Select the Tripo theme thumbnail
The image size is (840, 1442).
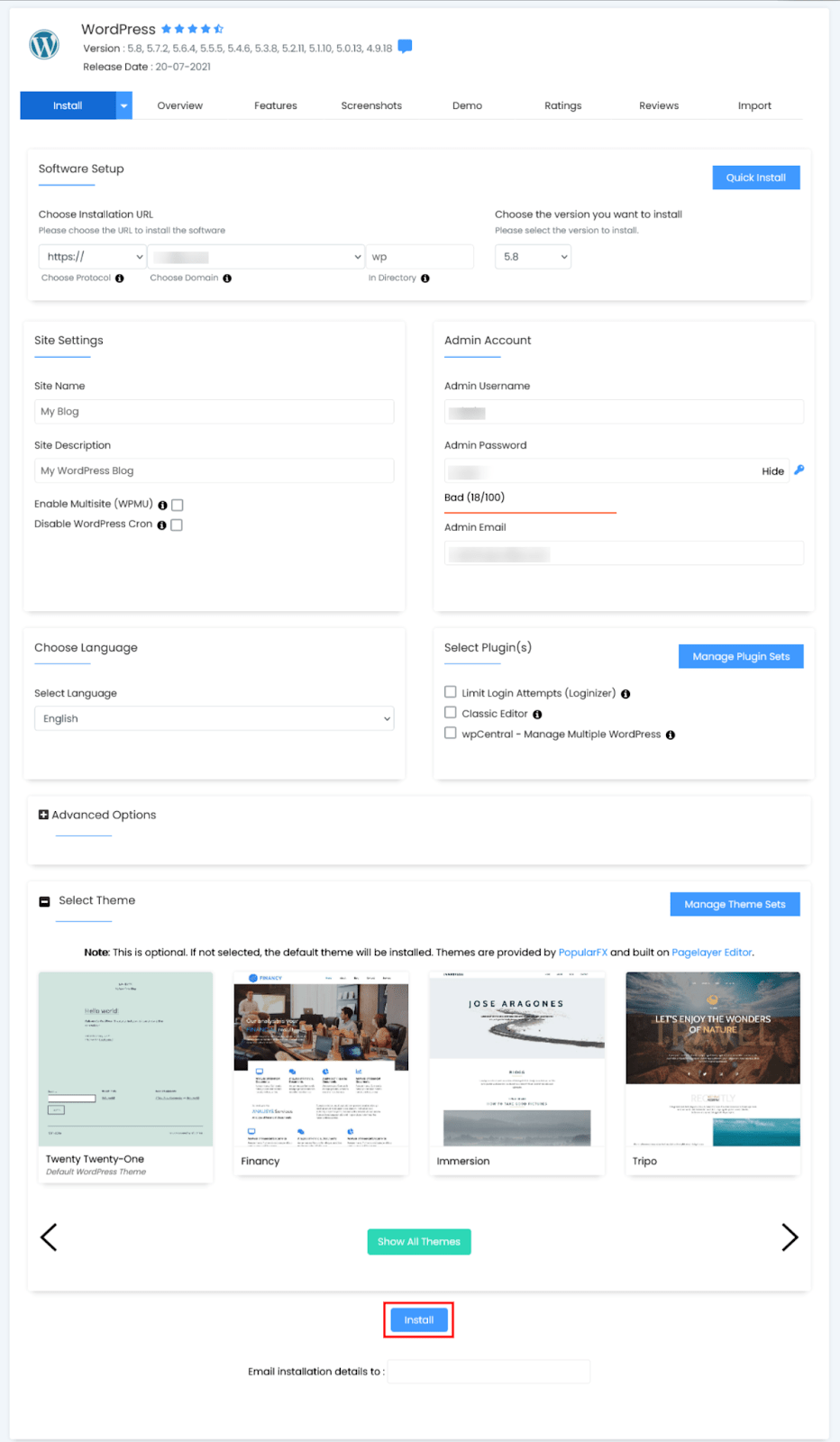pyautogui.click(x=713, y=1059)
